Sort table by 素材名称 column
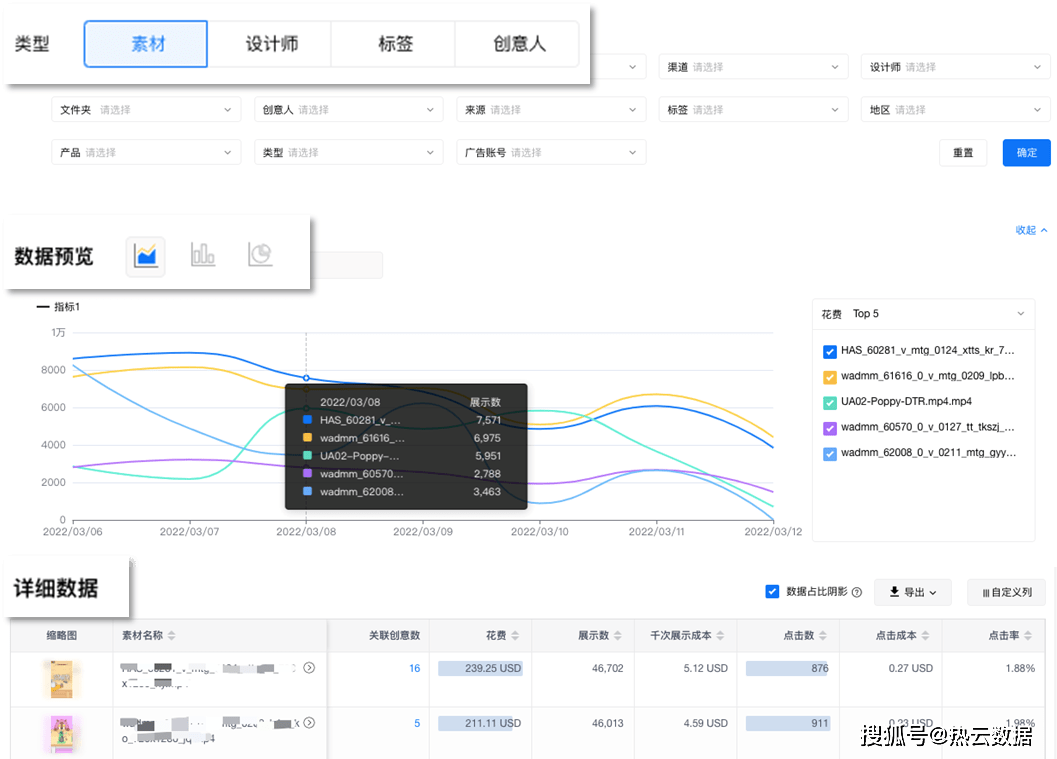1057x759 pixels. tap(172, 635)
